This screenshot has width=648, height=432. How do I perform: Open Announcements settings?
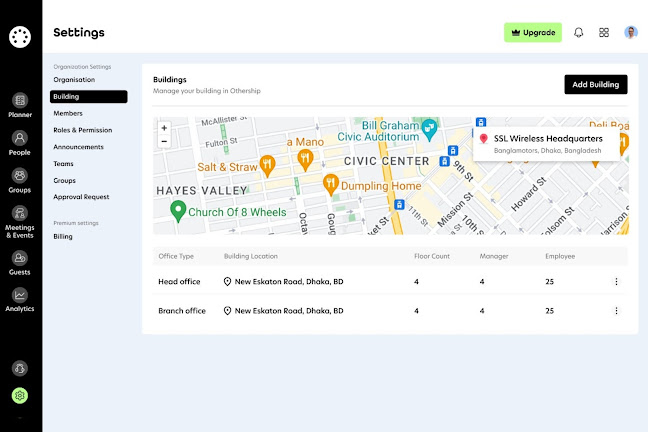pyautogui.click(x=79, y=147)
